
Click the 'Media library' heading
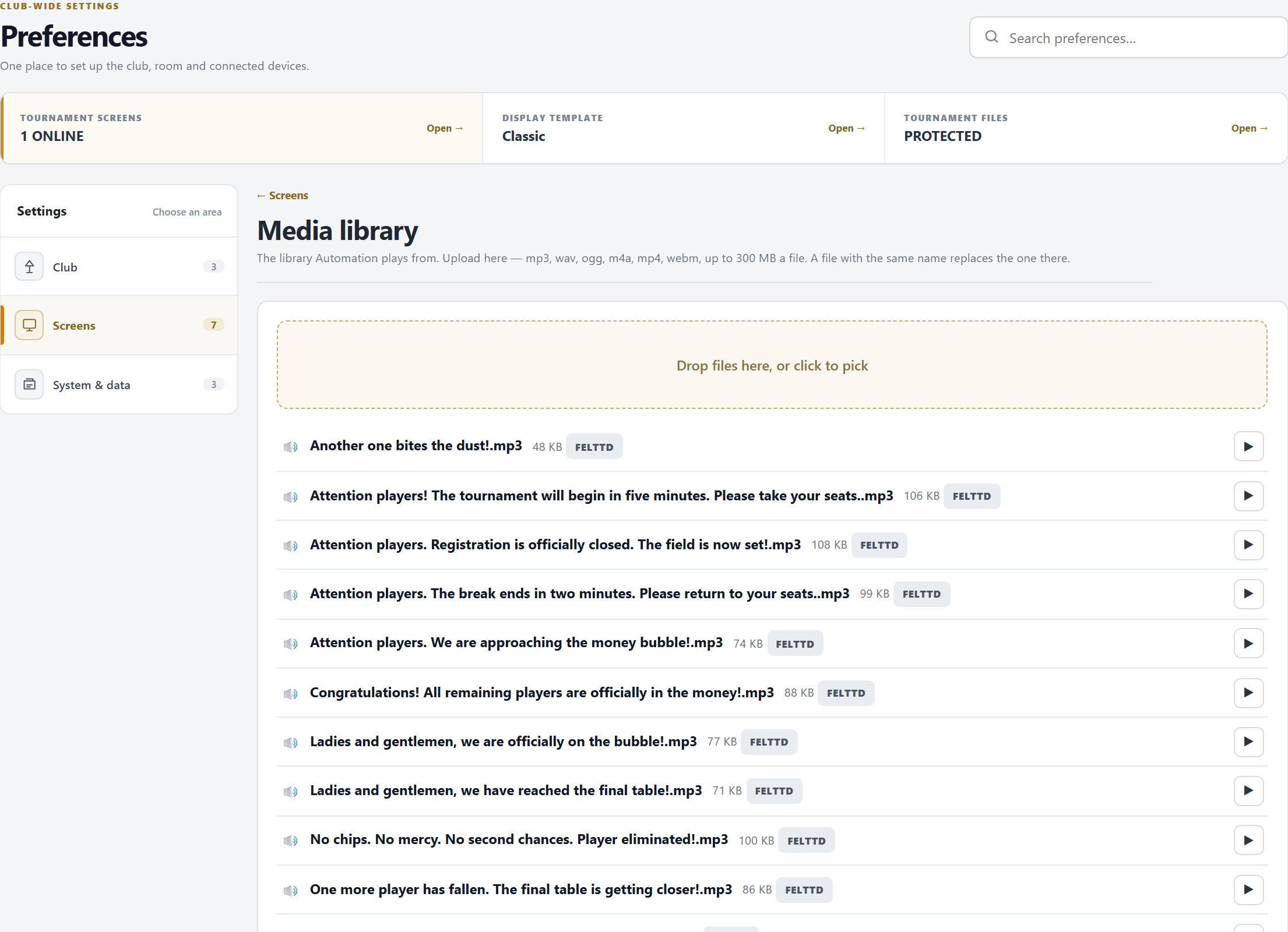click(337, 231)
